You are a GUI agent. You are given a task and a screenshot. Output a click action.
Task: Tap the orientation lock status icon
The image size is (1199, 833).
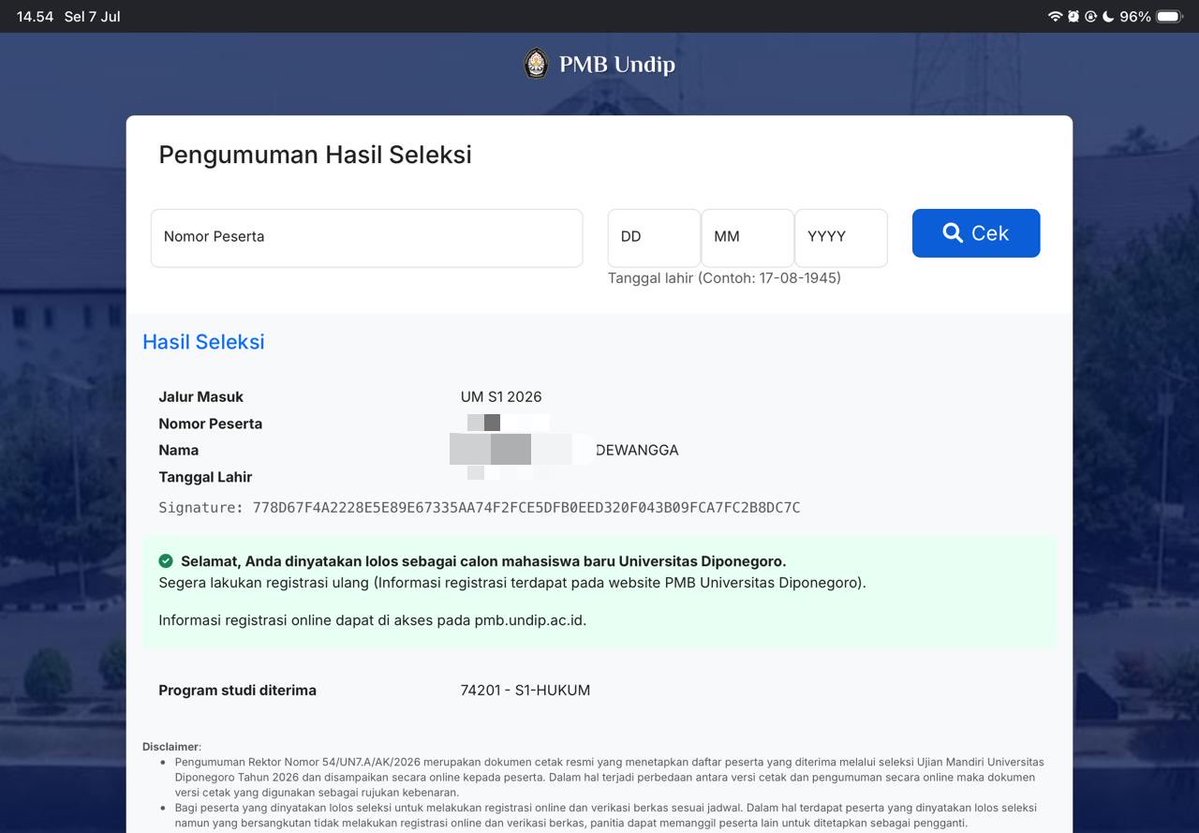pos(1091,16)
